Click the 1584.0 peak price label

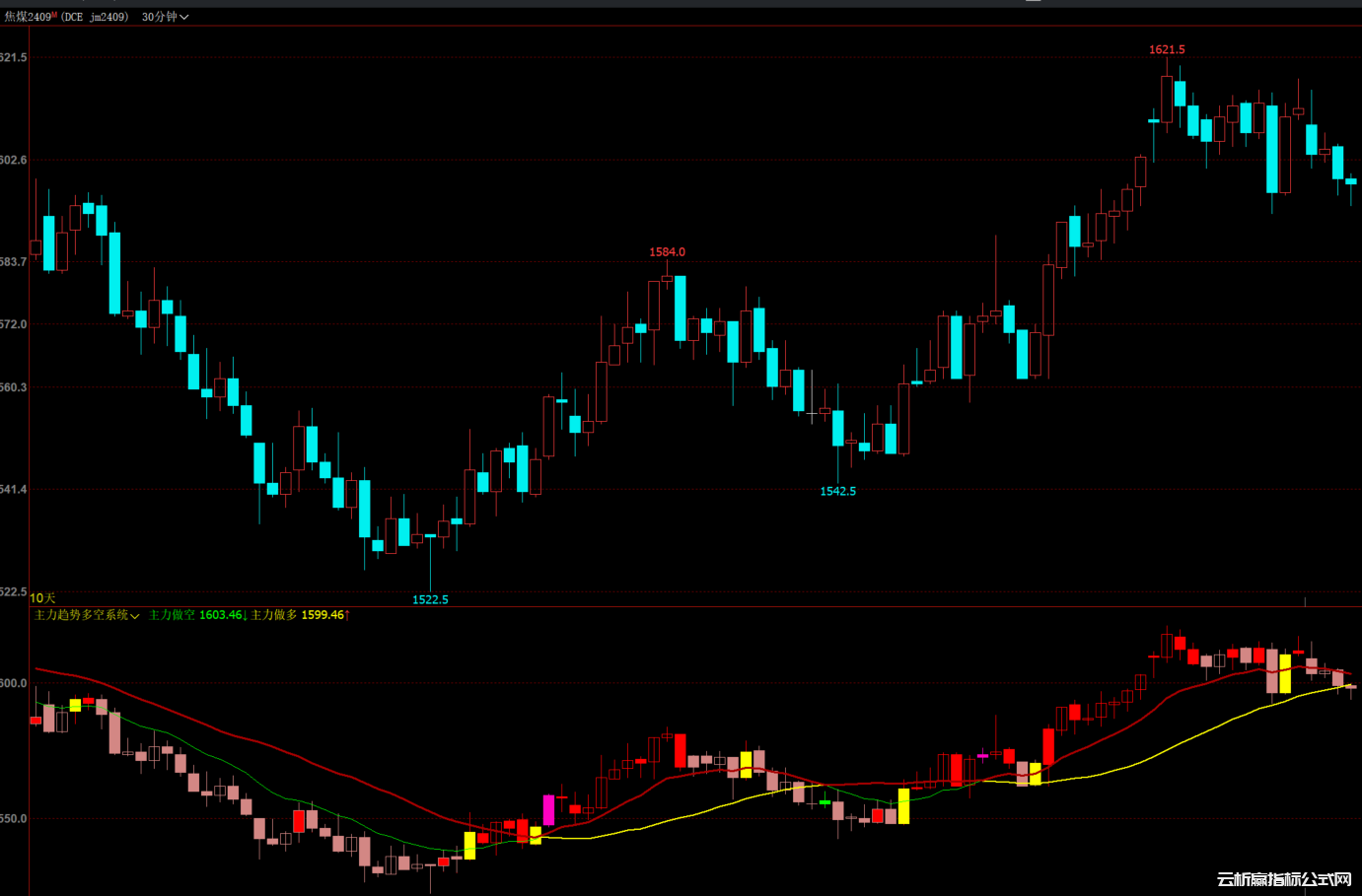667,252
